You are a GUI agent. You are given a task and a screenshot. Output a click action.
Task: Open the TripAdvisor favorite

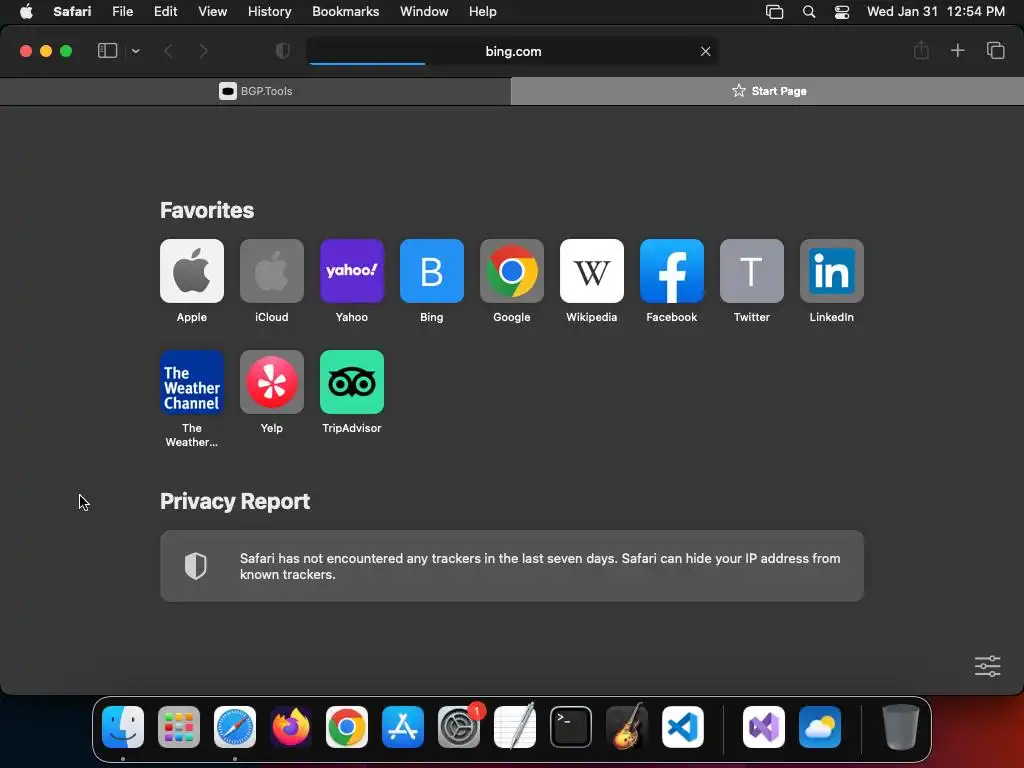351,382
